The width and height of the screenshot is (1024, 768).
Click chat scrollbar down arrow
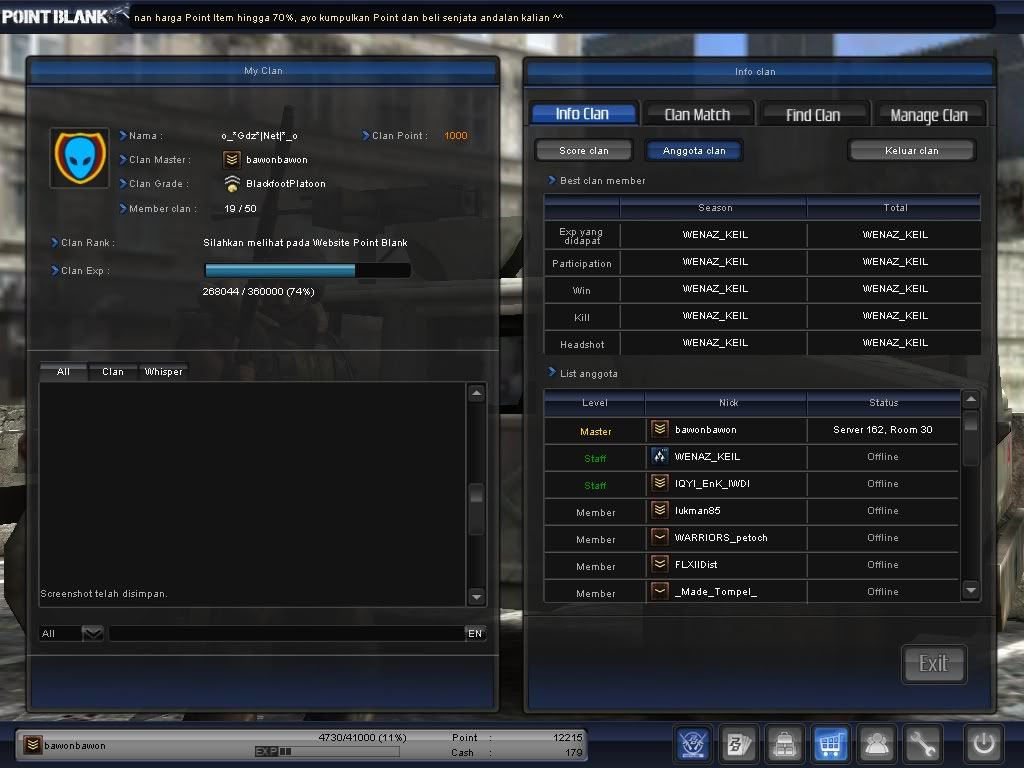tap(477, 596)
